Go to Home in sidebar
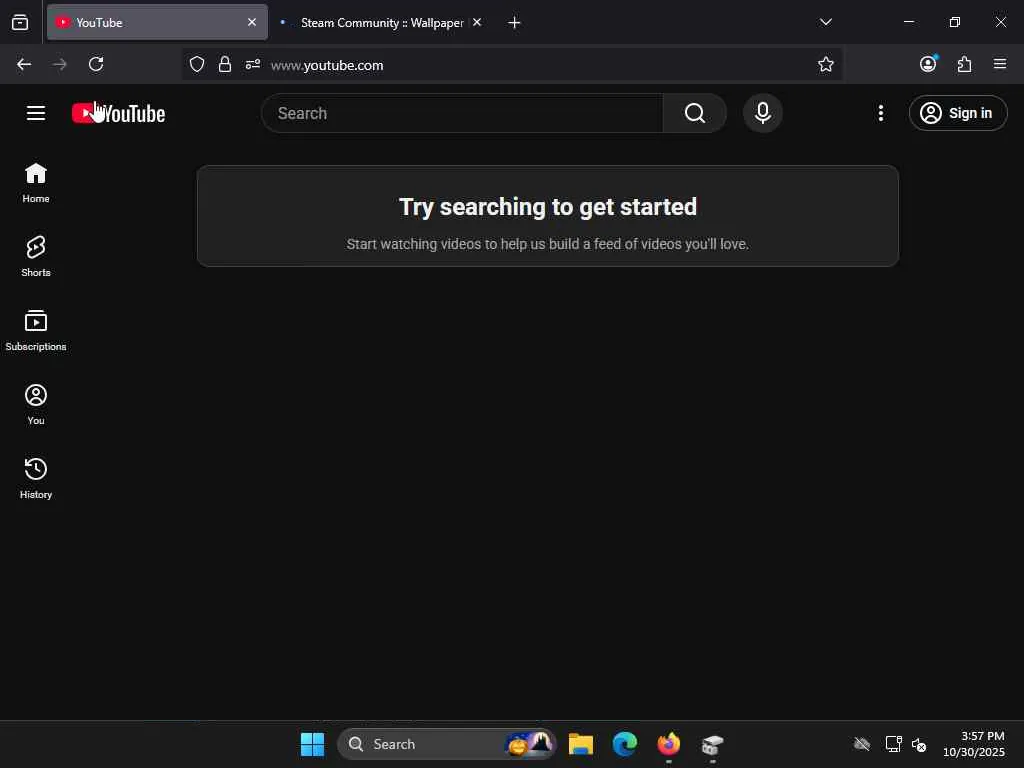This screenshot has width=1024, height=768. pyautogui.click(x=36, y=183)
